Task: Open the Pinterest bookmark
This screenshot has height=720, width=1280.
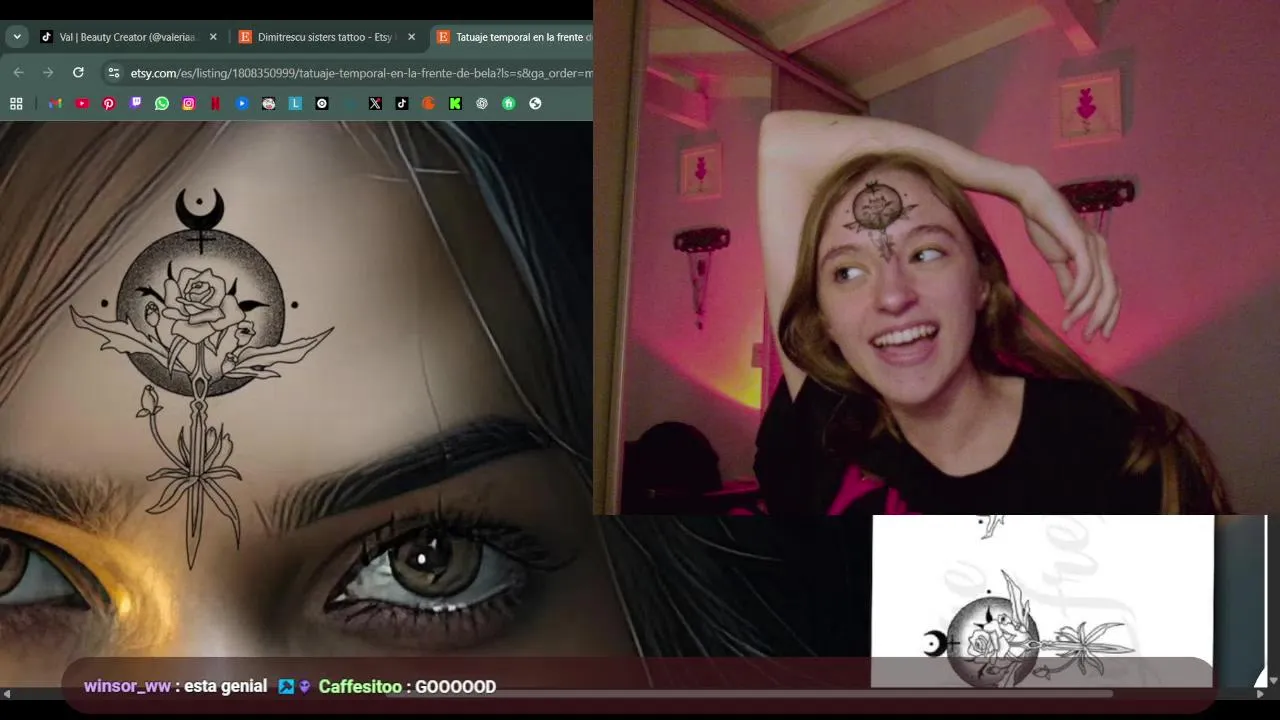Action: 109,103
